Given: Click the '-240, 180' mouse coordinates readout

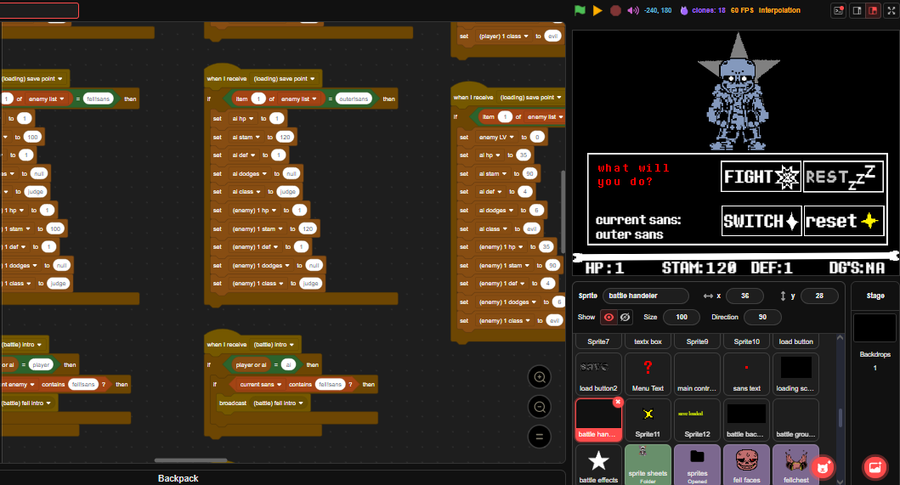Looking at the screenshot, I should [x=658, y=10].
